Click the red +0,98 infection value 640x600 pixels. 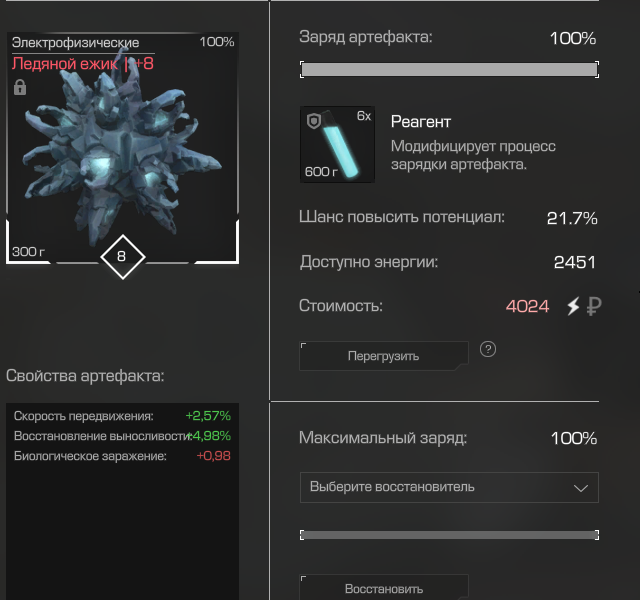[213, 456]
